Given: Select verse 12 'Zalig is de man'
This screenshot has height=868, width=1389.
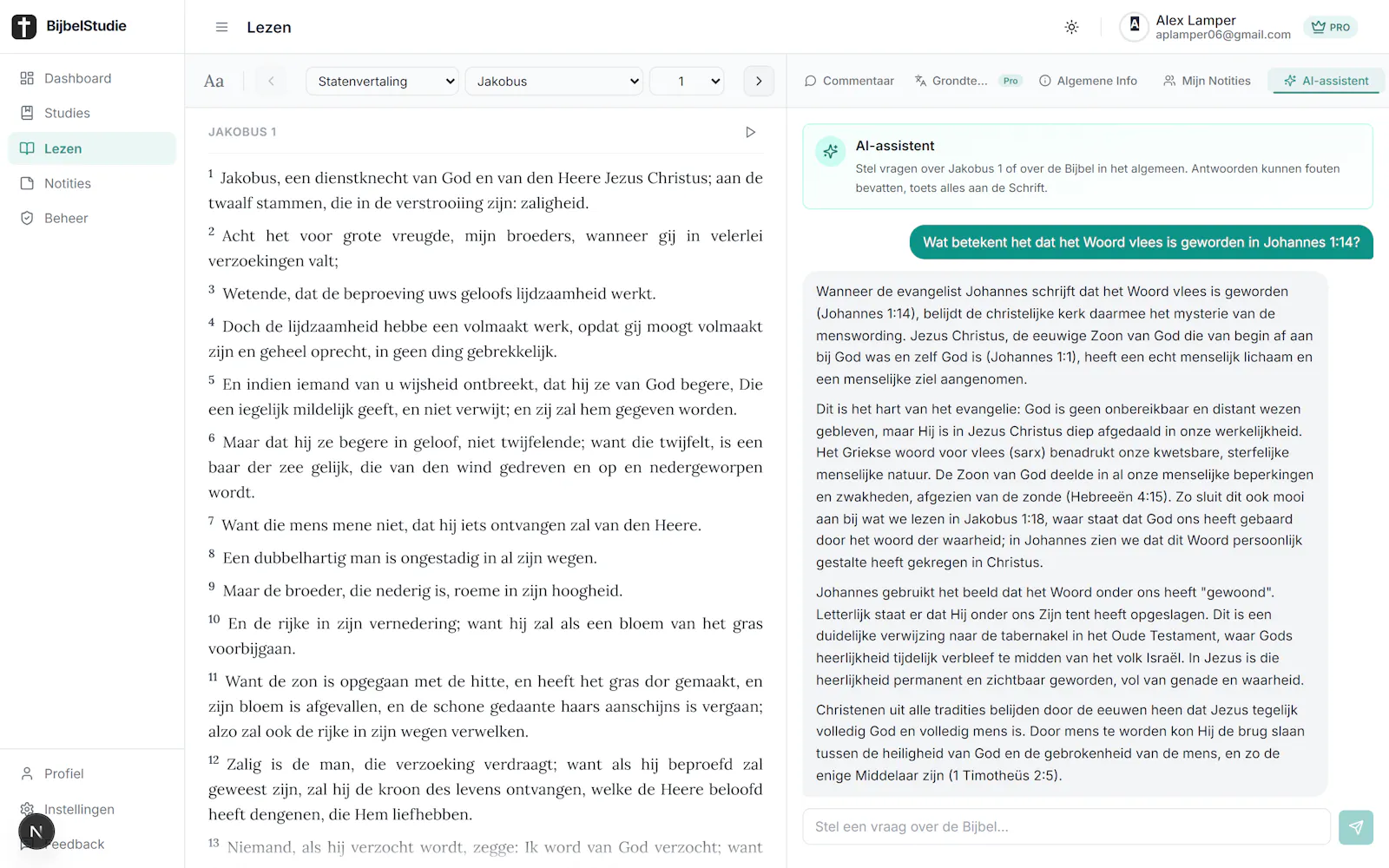Looking at the screenshot, I should pos(485,789).
